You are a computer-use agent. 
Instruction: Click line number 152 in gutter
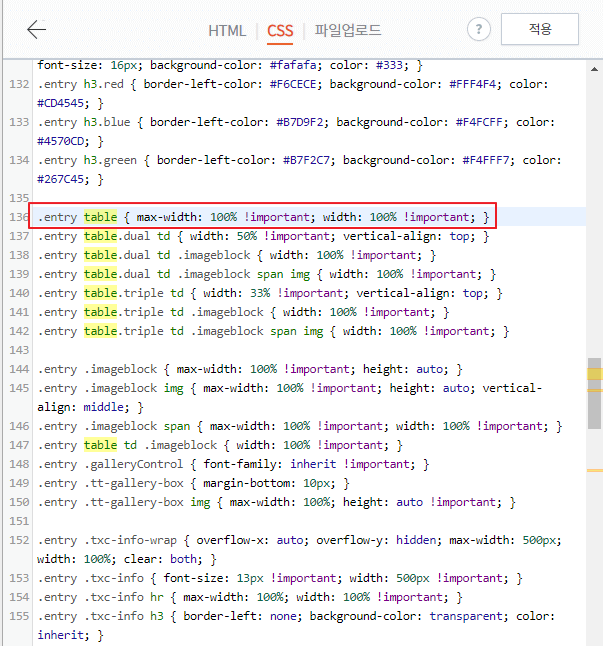(19, 540)
